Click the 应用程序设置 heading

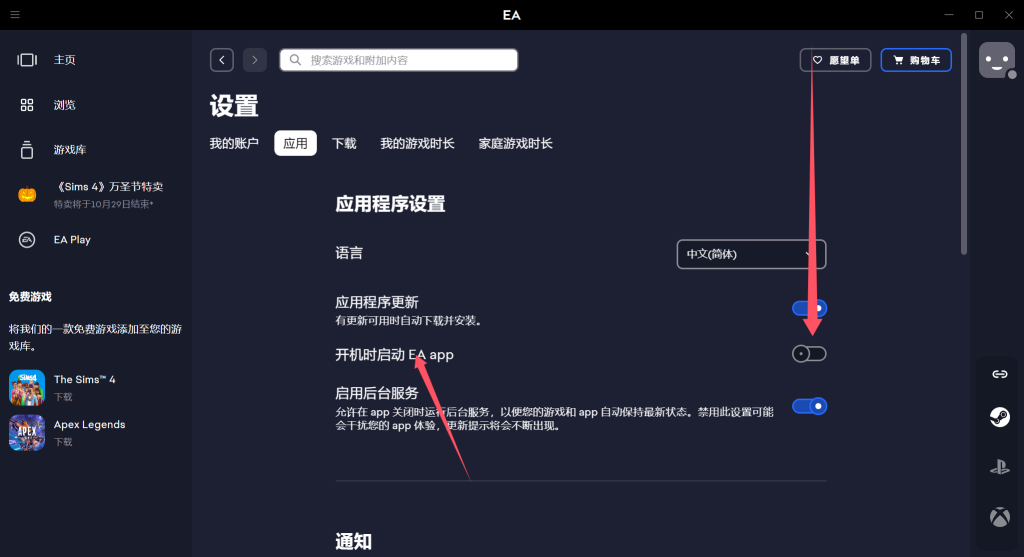[x=390, y=204]
